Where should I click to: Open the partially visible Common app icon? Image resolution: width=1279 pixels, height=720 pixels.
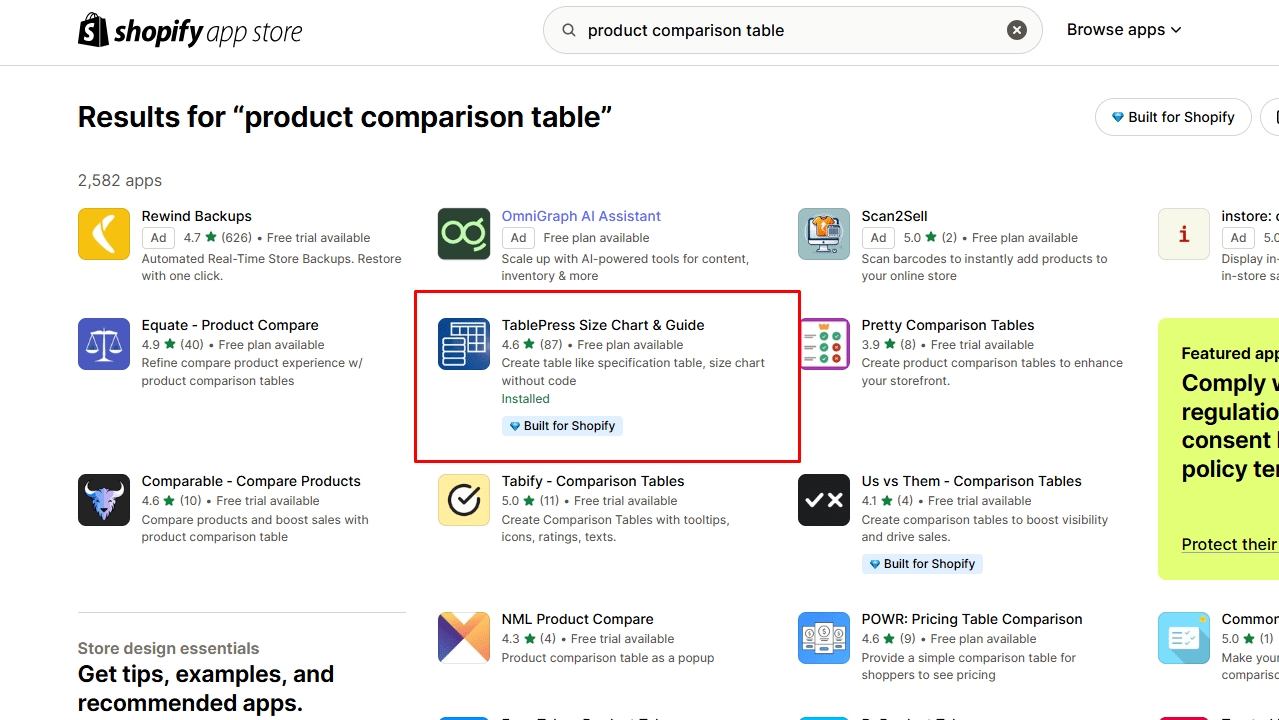coord(1184,638)
